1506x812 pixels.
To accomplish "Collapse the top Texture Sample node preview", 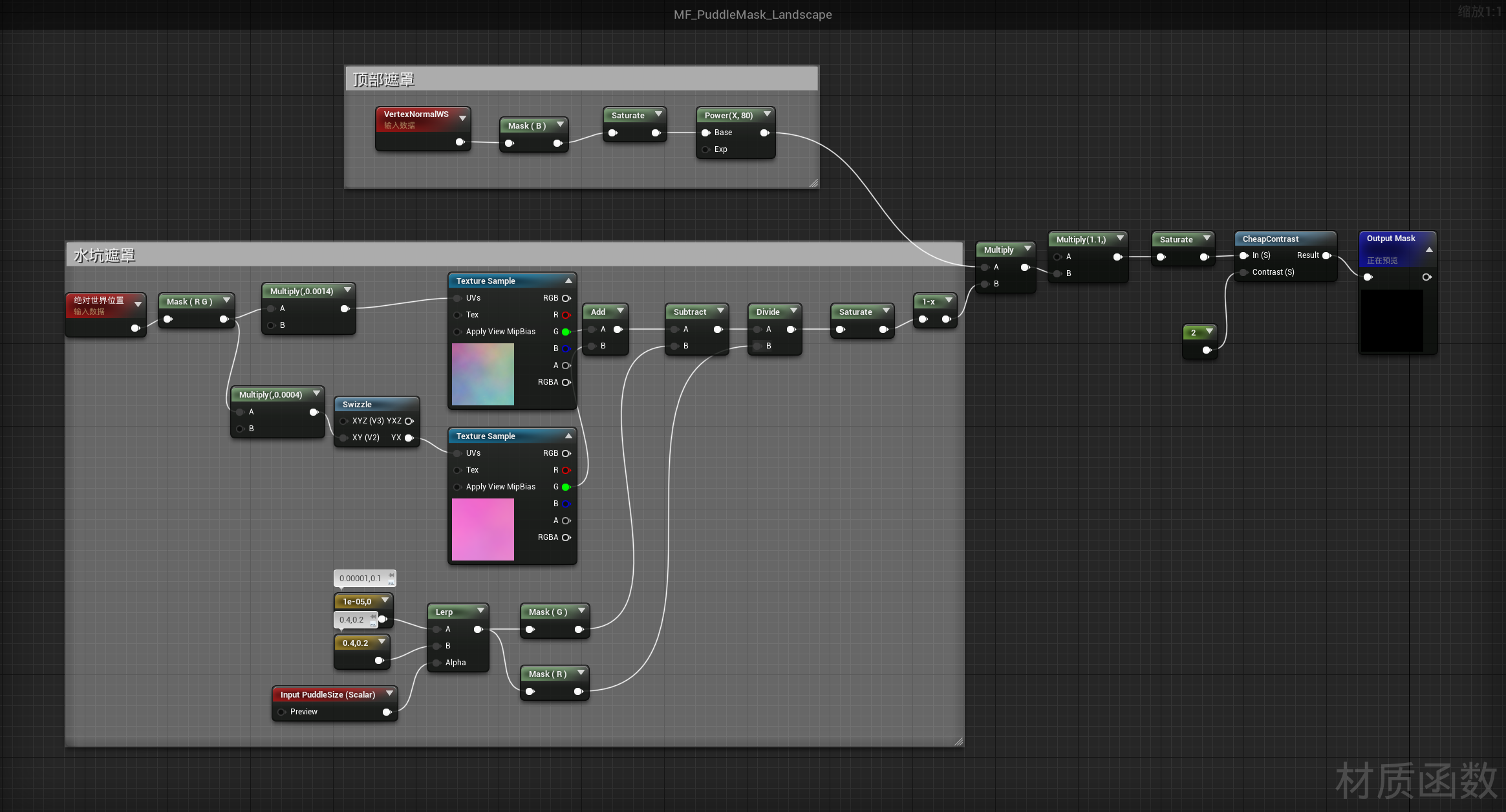I will click(568, 281).
